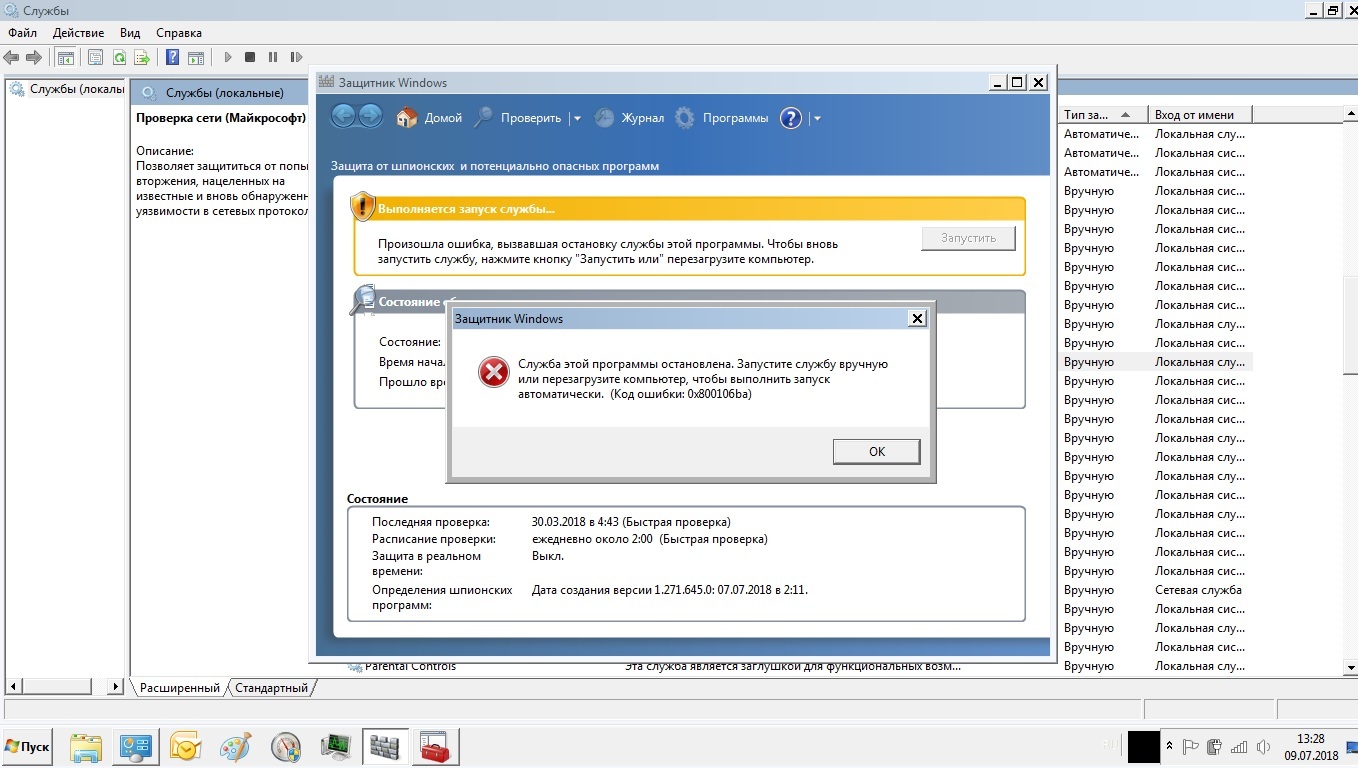This screenshot has width=1358, height=783.
Task: Select Службы (локальные) node in left tree
Action: tap(68, 89)
